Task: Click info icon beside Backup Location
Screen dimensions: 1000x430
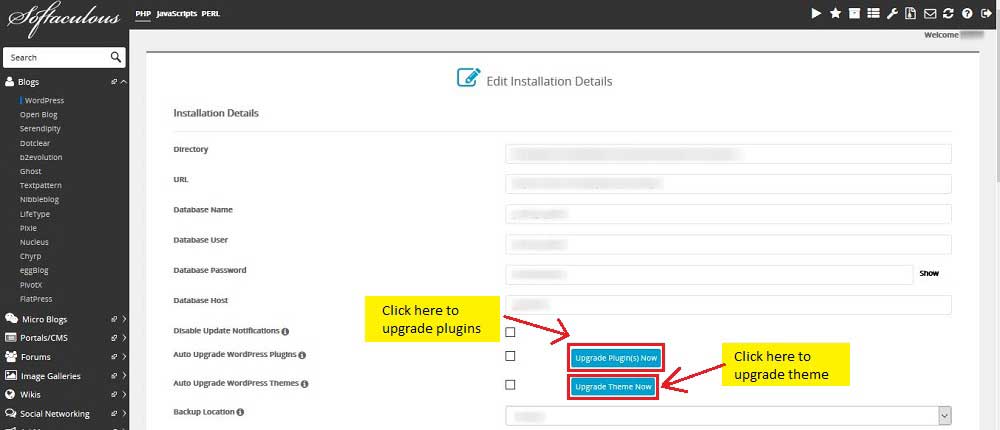Action: (x=240, y=412)
